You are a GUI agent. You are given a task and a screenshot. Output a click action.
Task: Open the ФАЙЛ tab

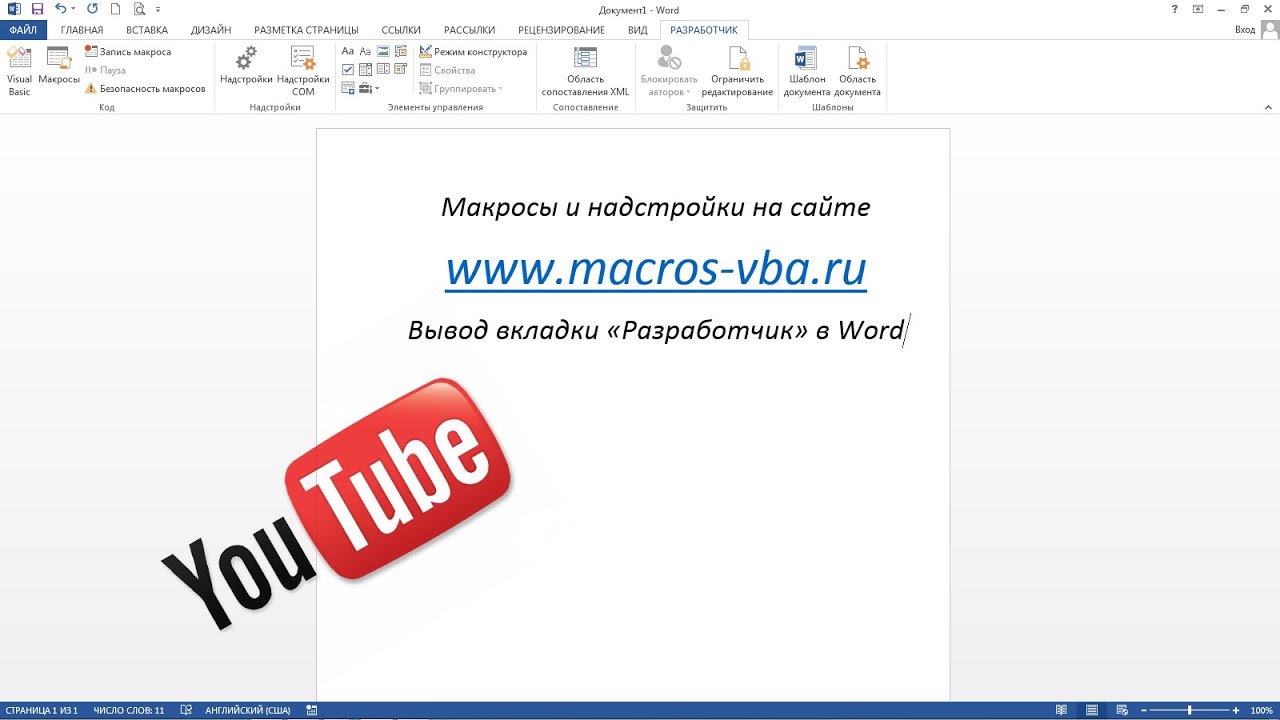(x=23, y=30)
